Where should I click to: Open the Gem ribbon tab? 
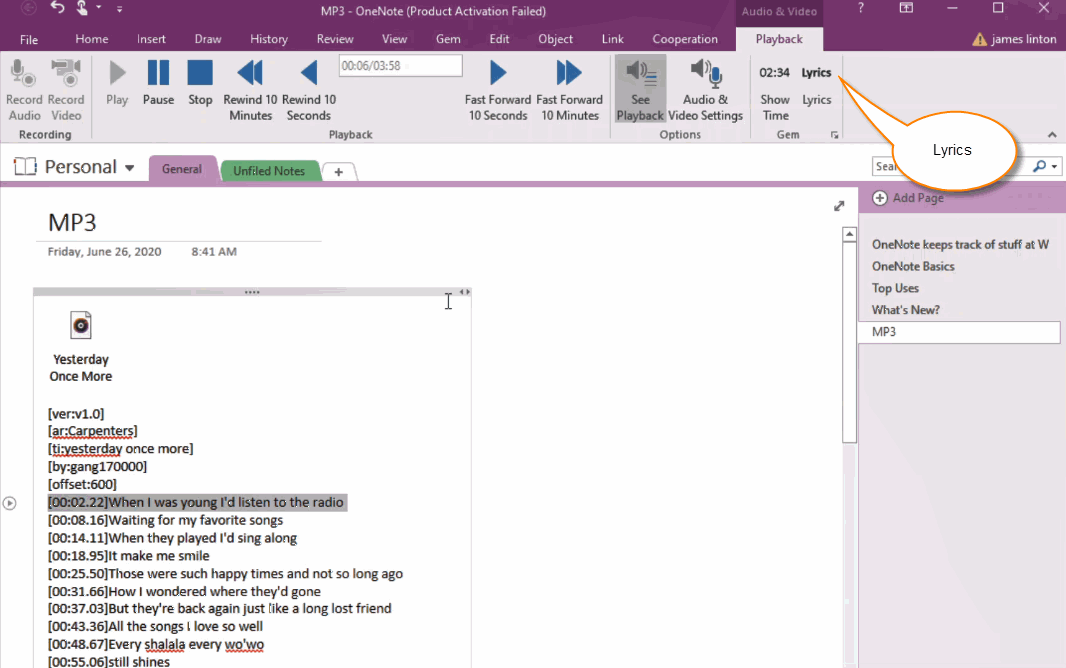(x=448, y=39)
